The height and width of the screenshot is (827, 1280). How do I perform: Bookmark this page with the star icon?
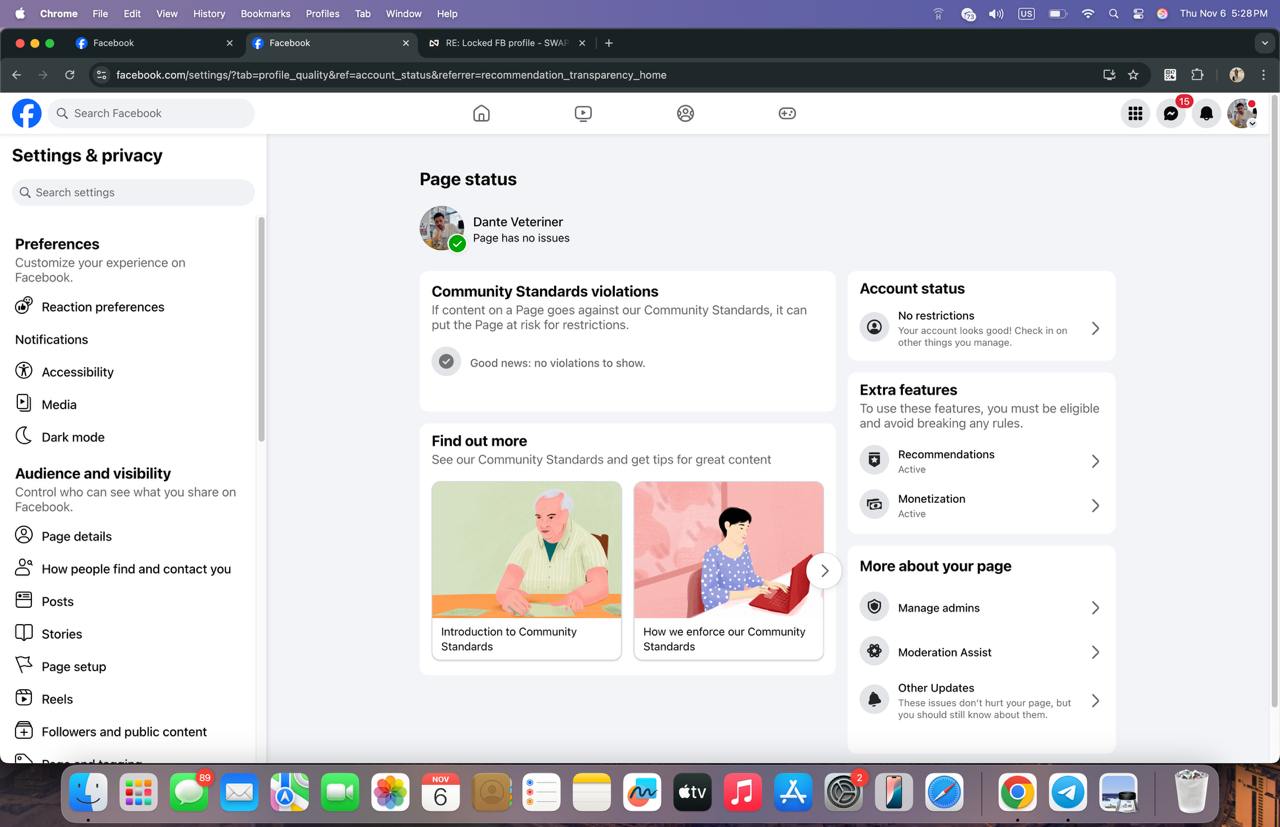[1133, 75]
